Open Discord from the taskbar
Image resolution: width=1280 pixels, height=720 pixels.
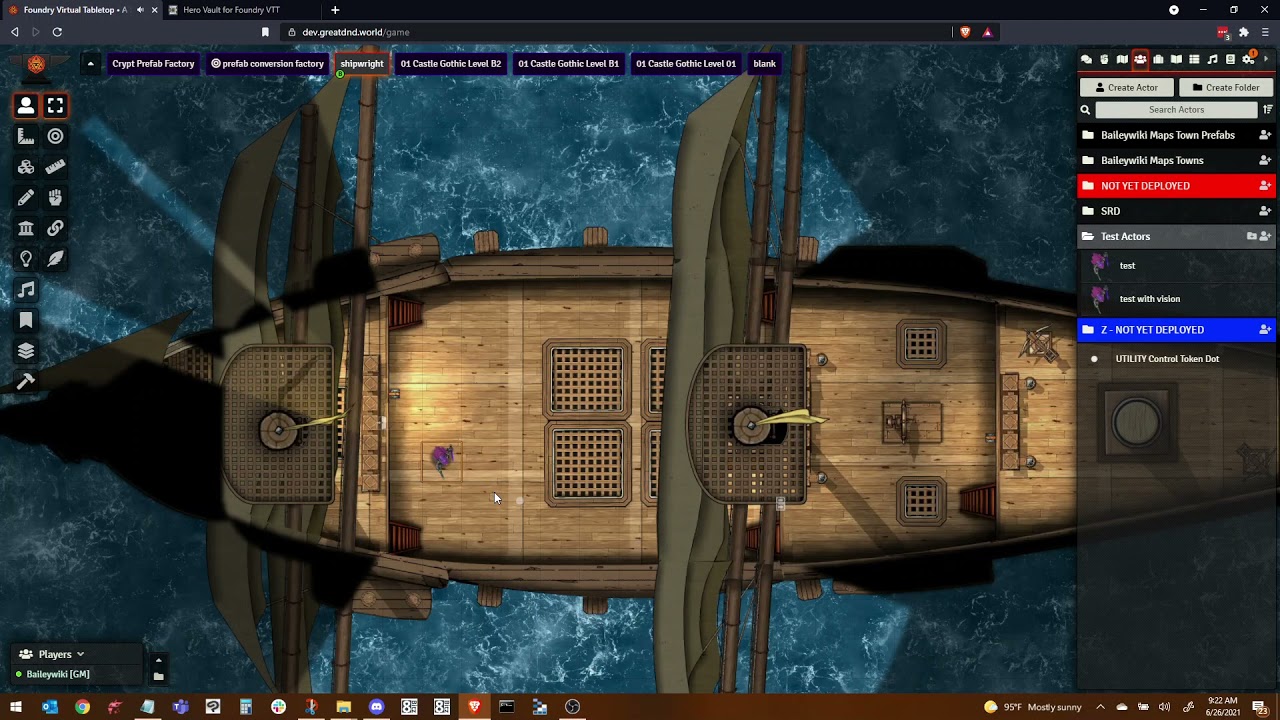[x=376, y=707]
